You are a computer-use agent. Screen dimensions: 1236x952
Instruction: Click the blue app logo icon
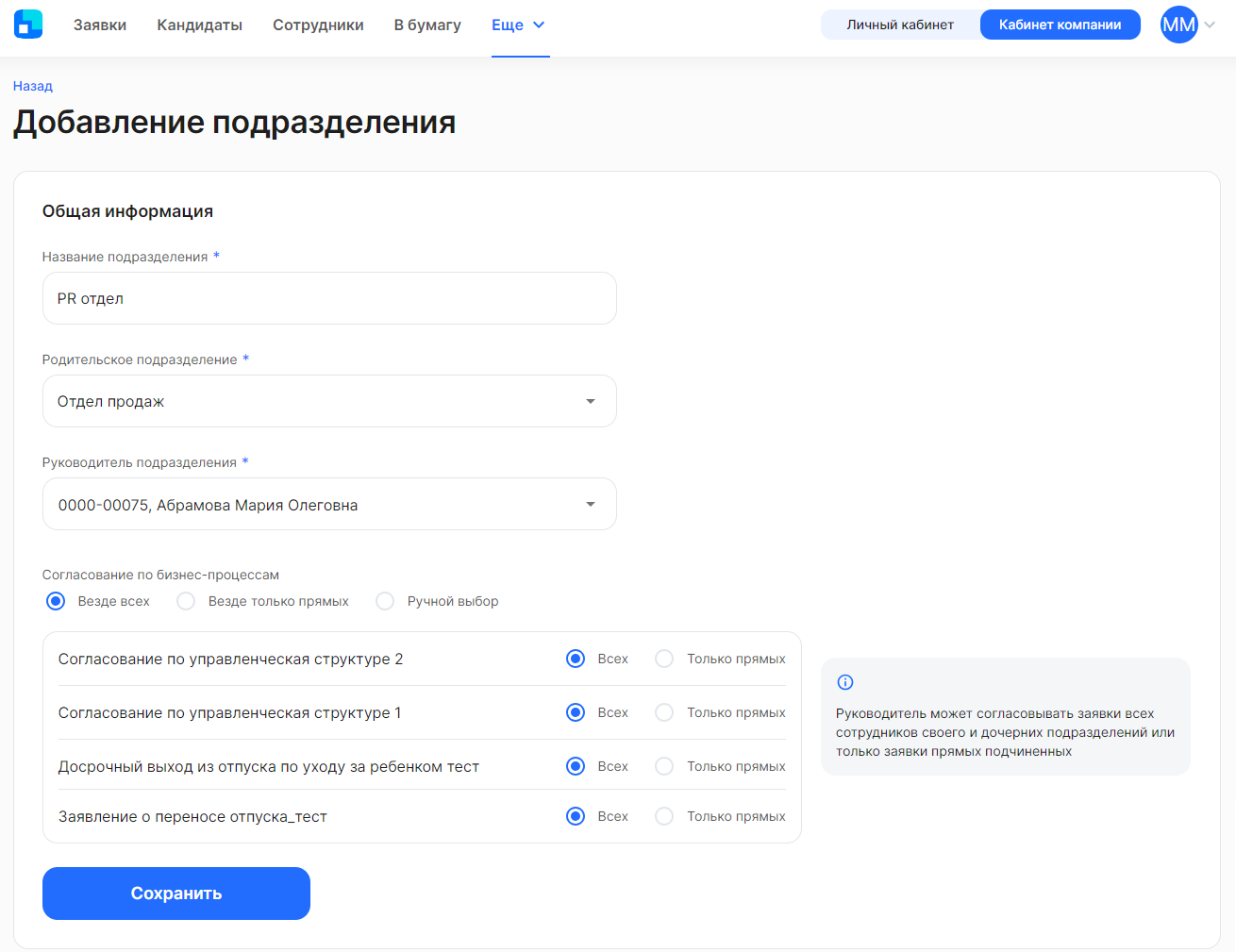(28, 25)
